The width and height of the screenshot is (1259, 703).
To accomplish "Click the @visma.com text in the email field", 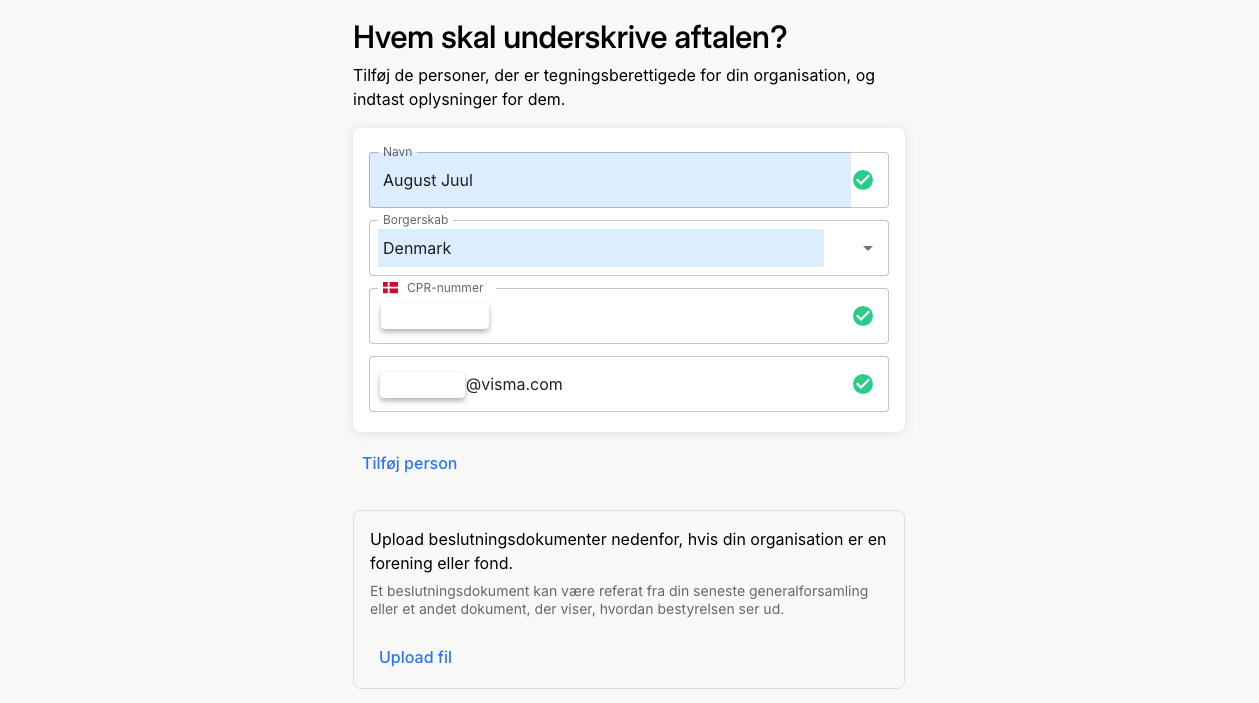I will [514, 384].
